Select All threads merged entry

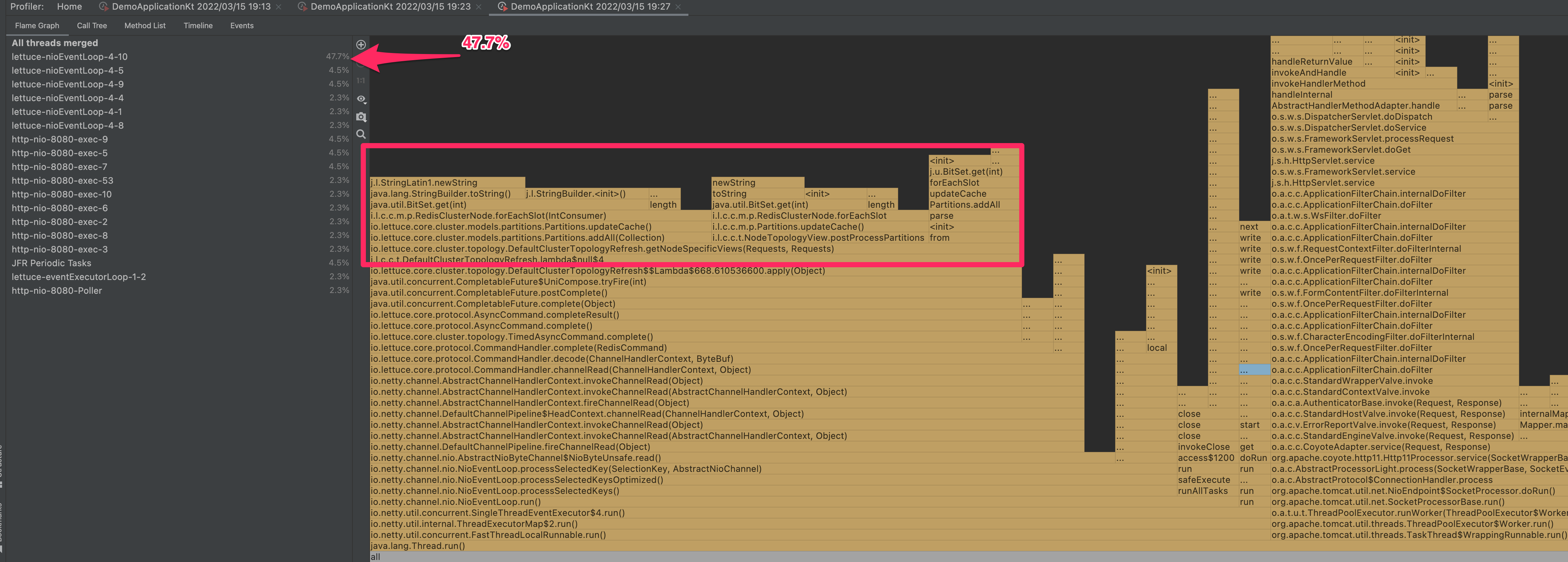click(55, 43)
